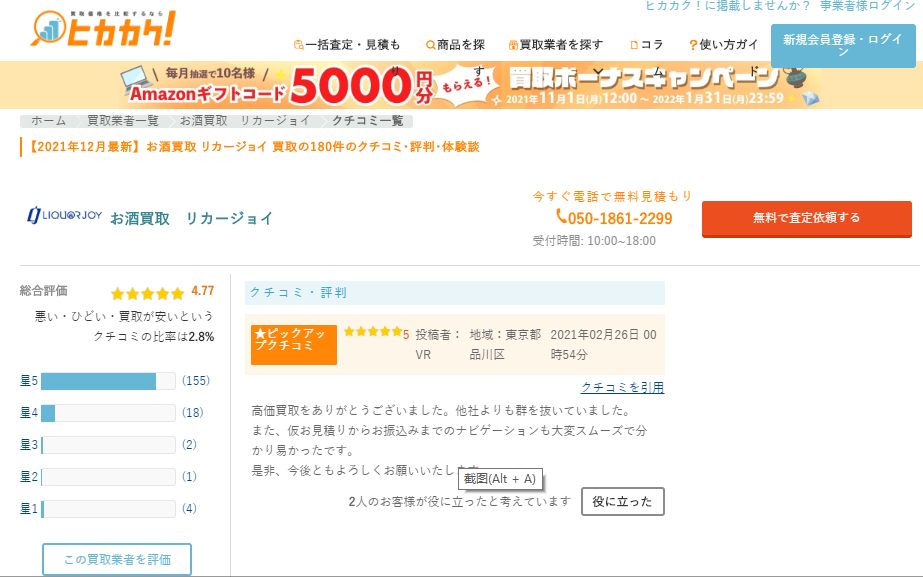Click the ヒカカク! site logo

(x=103, y=28)
